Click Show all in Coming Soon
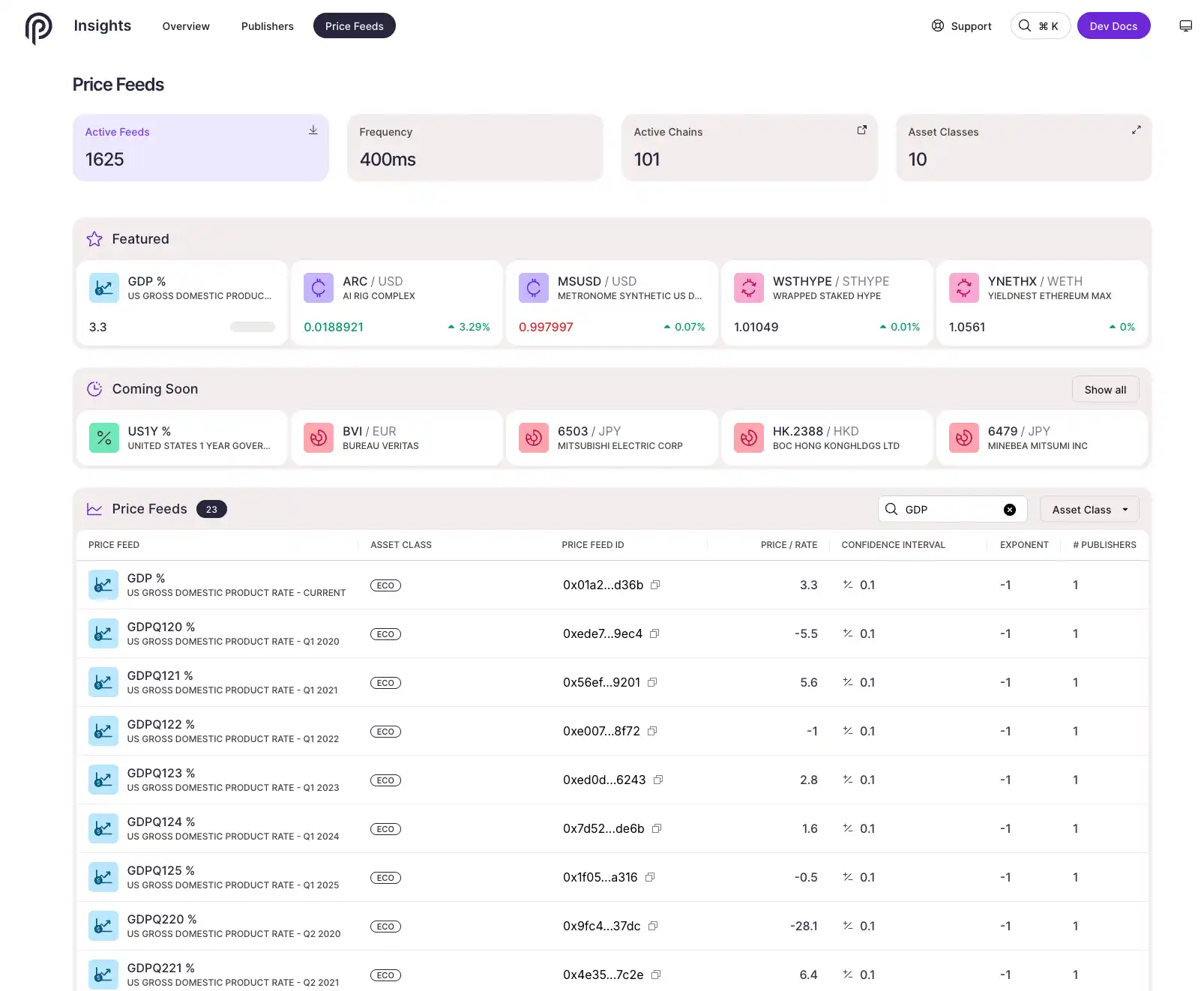This screenshot has width=1204, height=991. click(1104, 390)
